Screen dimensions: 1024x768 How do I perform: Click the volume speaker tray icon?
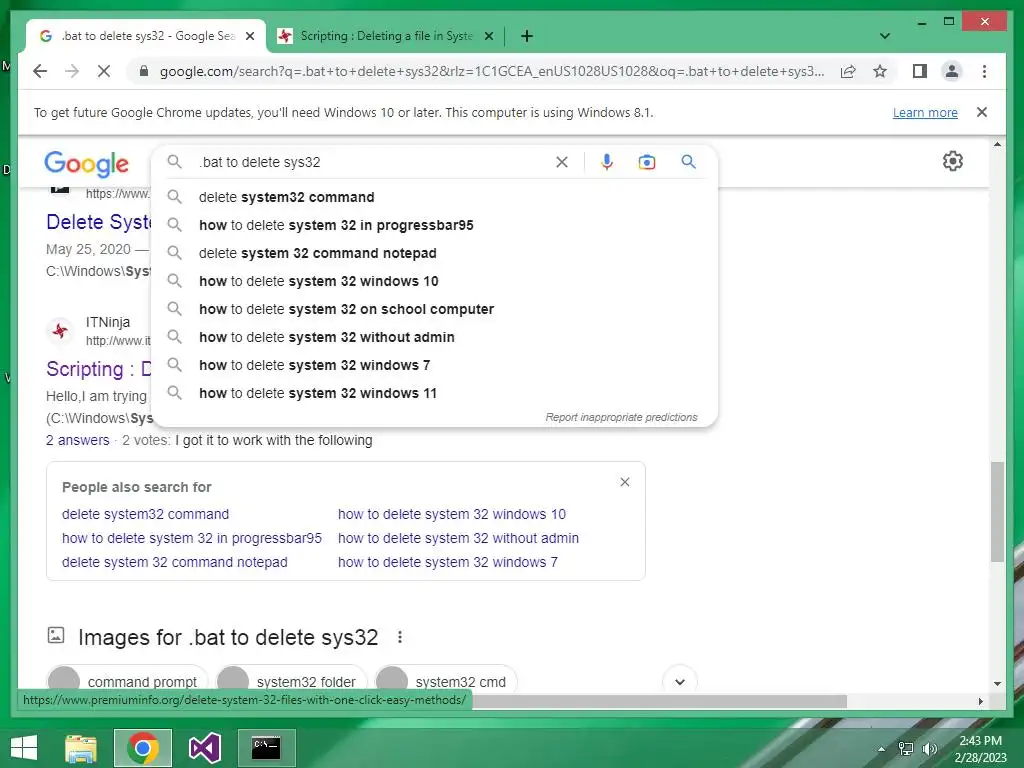[929, 749]
